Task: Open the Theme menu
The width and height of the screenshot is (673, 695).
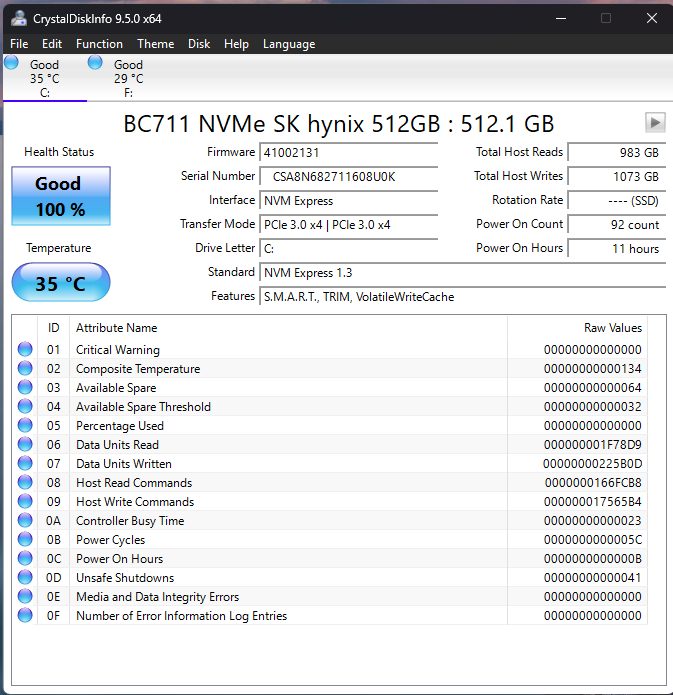Action: 156,44
